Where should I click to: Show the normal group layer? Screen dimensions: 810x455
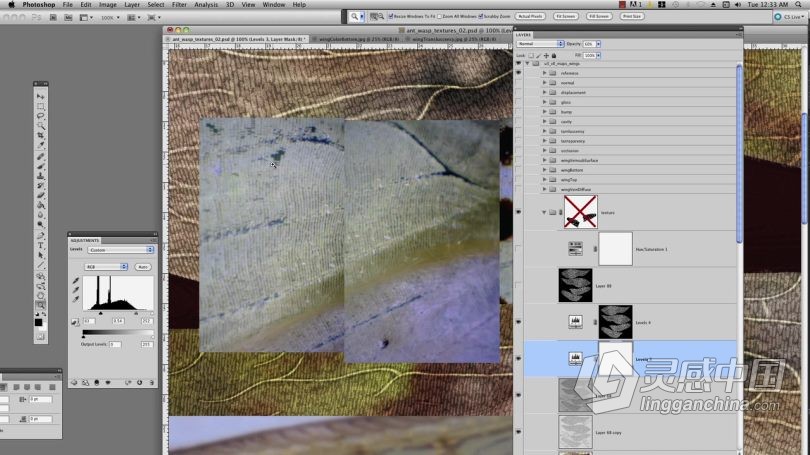(x=519, y=83)
